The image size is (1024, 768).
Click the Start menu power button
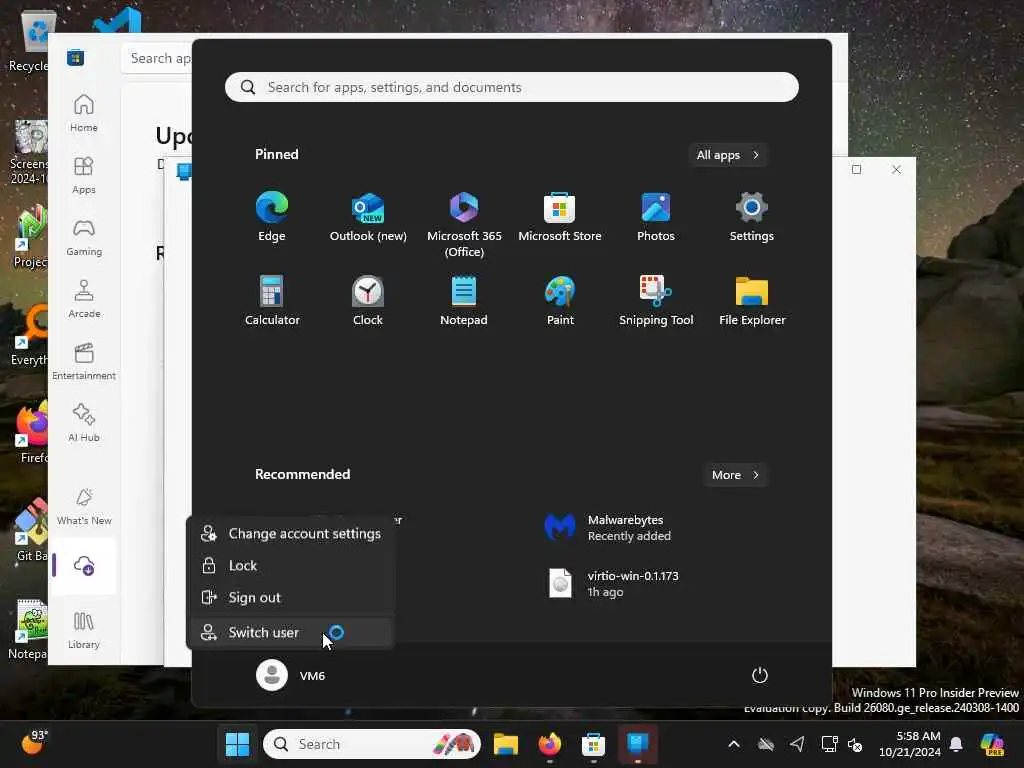(x=760, y=675)
